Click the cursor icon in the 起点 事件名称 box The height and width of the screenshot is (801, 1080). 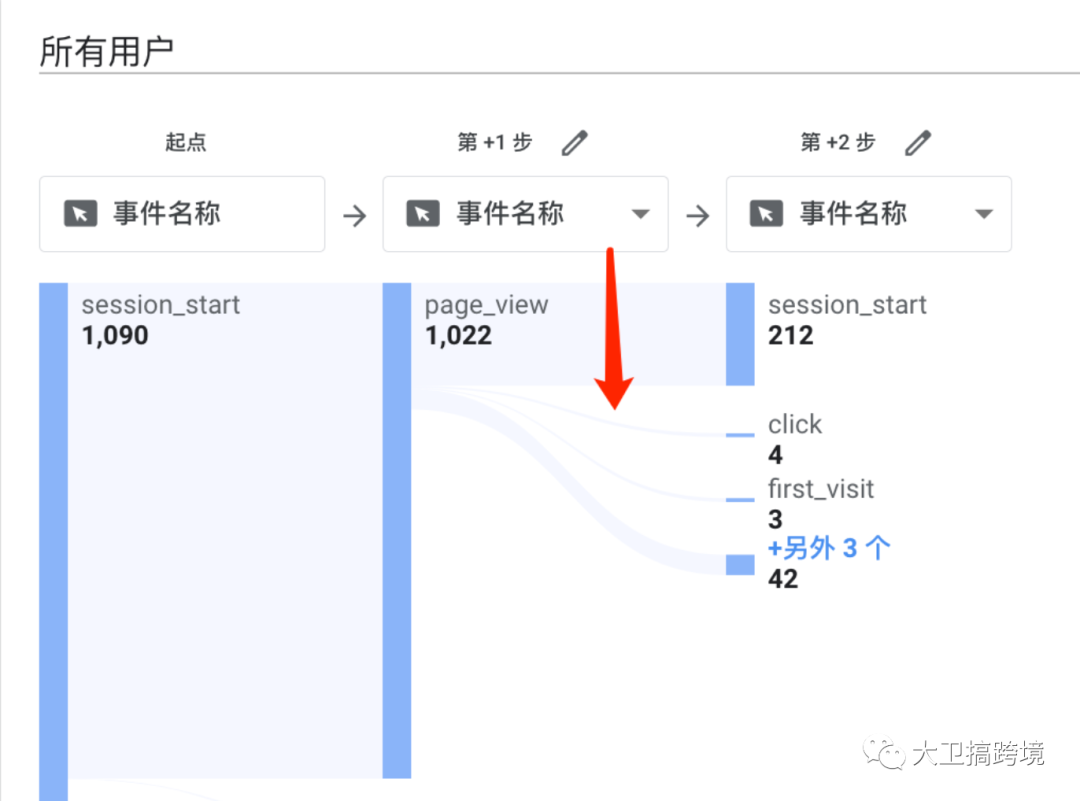pos(80,214)
